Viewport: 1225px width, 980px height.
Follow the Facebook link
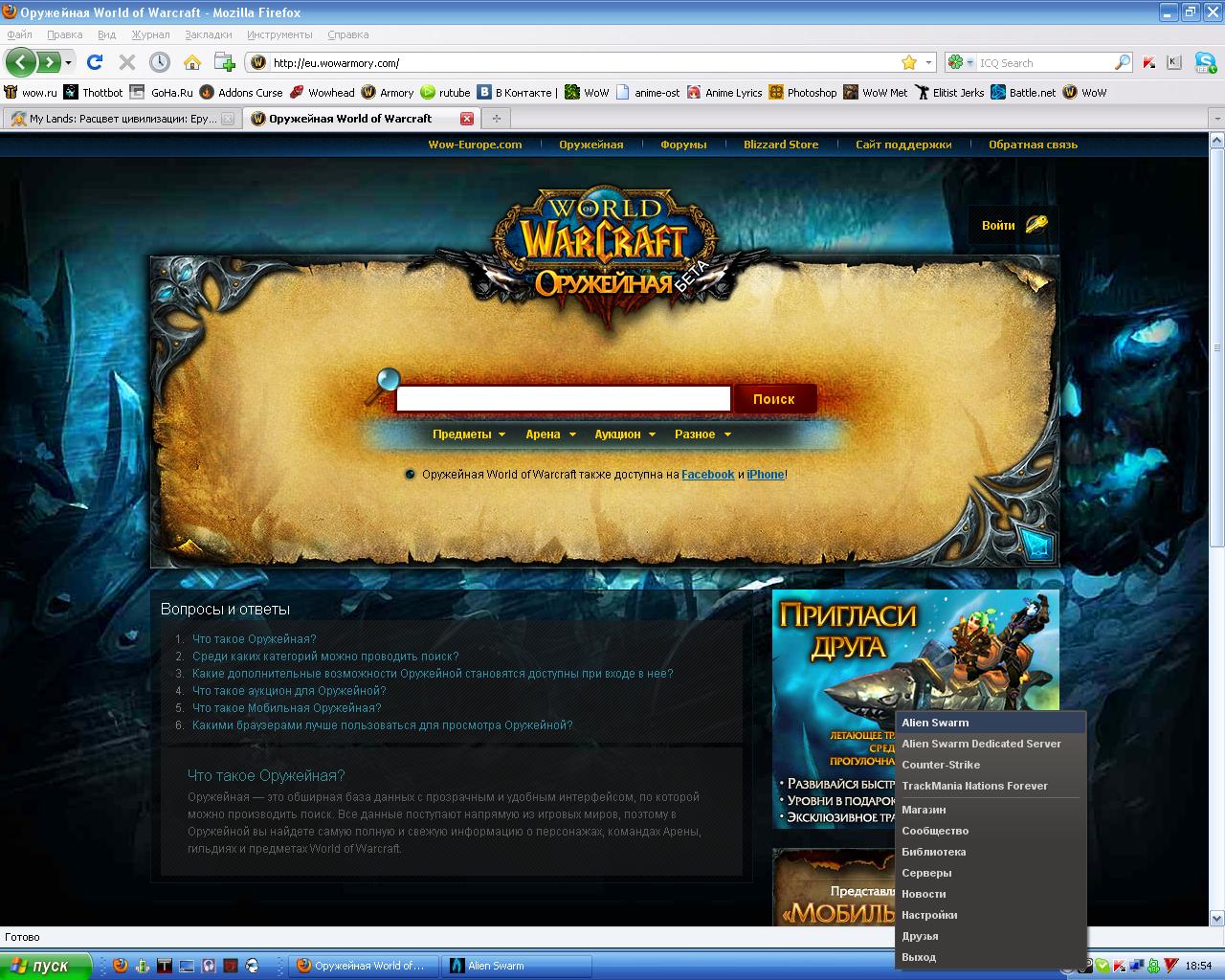coord(708,475)
